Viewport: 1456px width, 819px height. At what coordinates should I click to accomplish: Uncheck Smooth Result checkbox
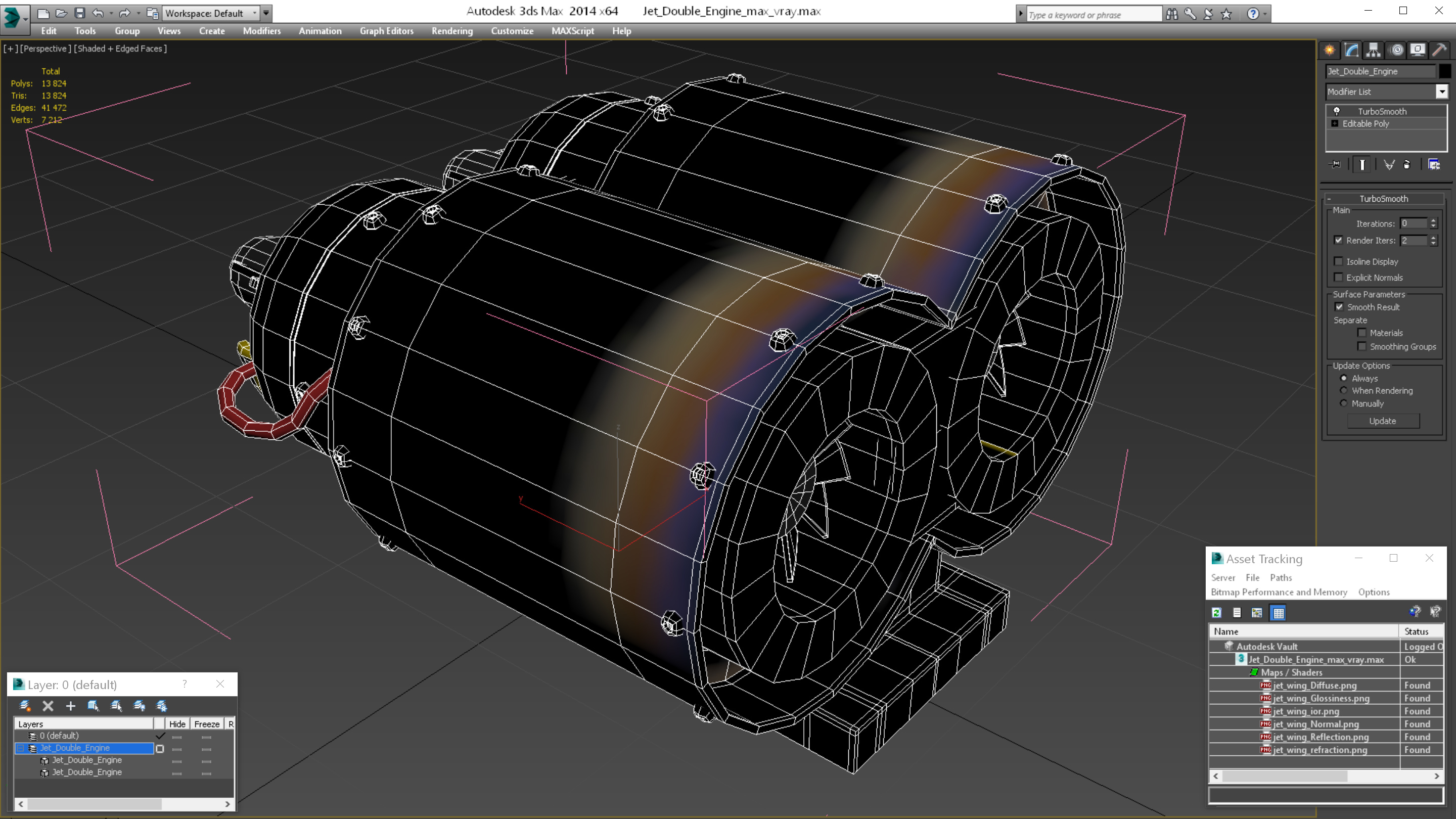point(1339,307)
